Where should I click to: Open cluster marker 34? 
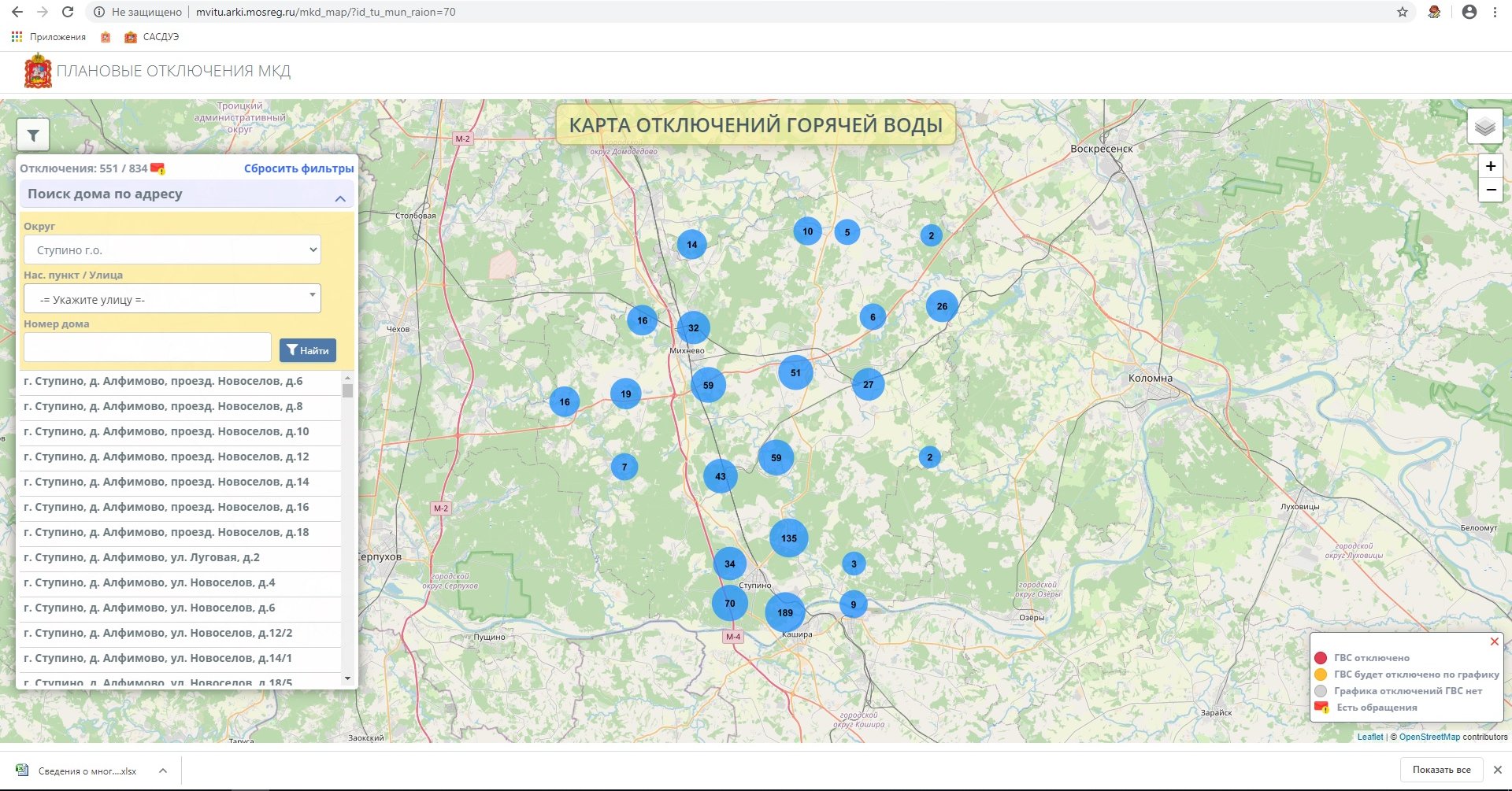coord(730,564)
